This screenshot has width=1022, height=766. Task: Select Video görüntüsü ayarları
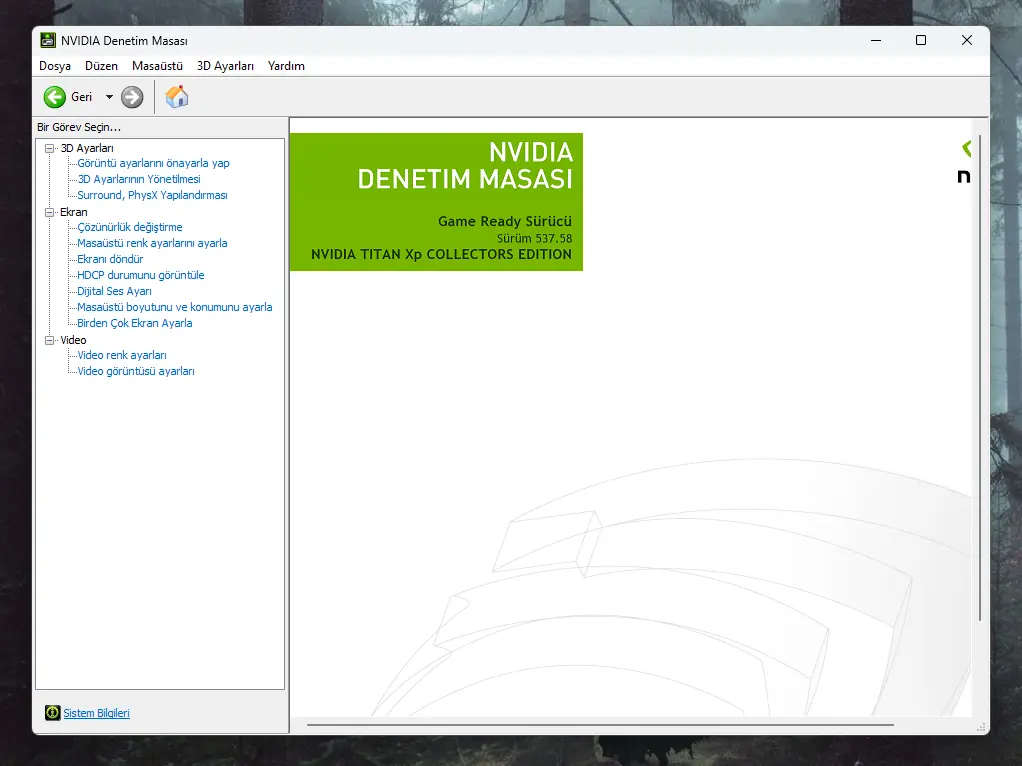click(x=136, y=371)
